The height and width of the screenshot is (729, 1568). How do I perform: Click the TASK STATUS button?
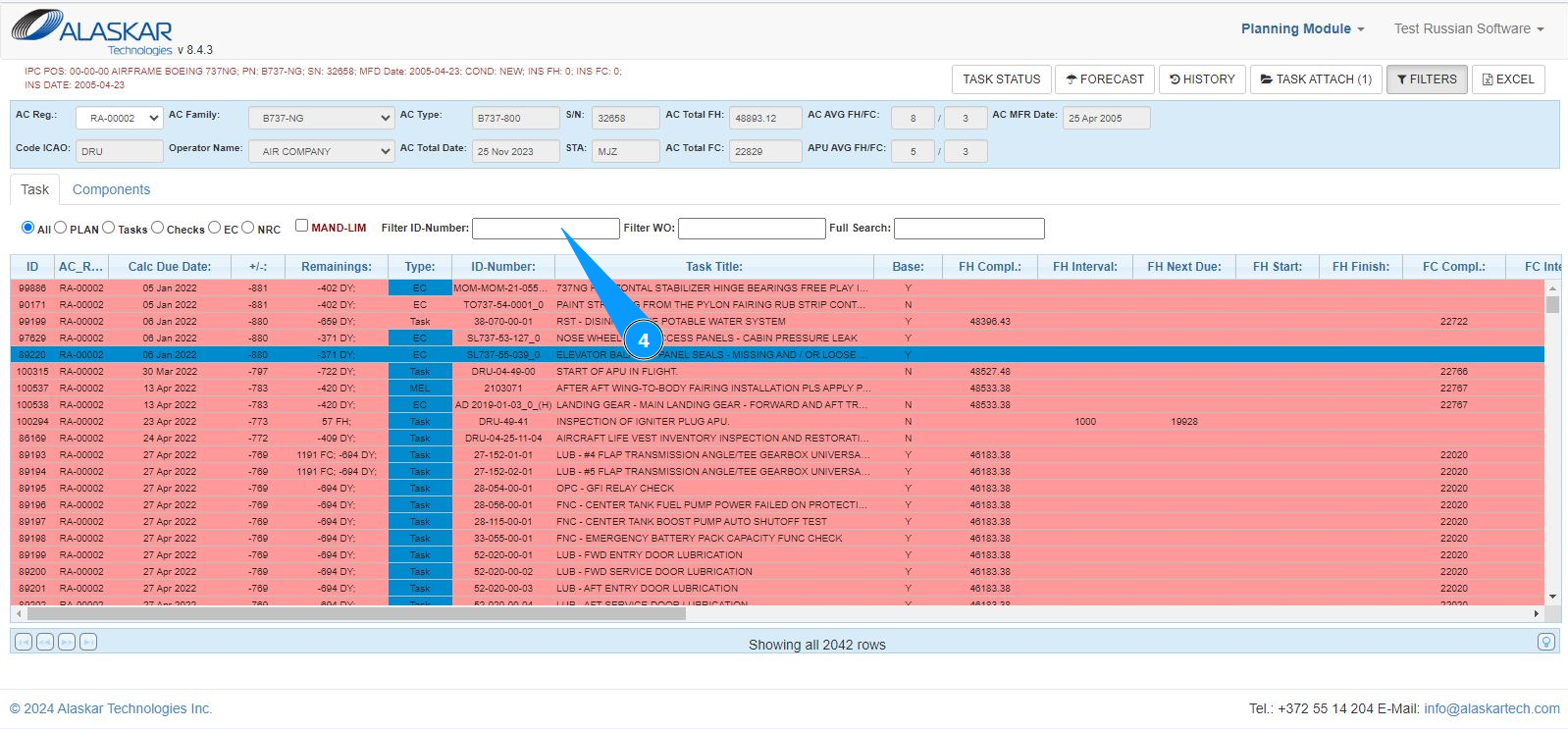(x=1001, y=79)
